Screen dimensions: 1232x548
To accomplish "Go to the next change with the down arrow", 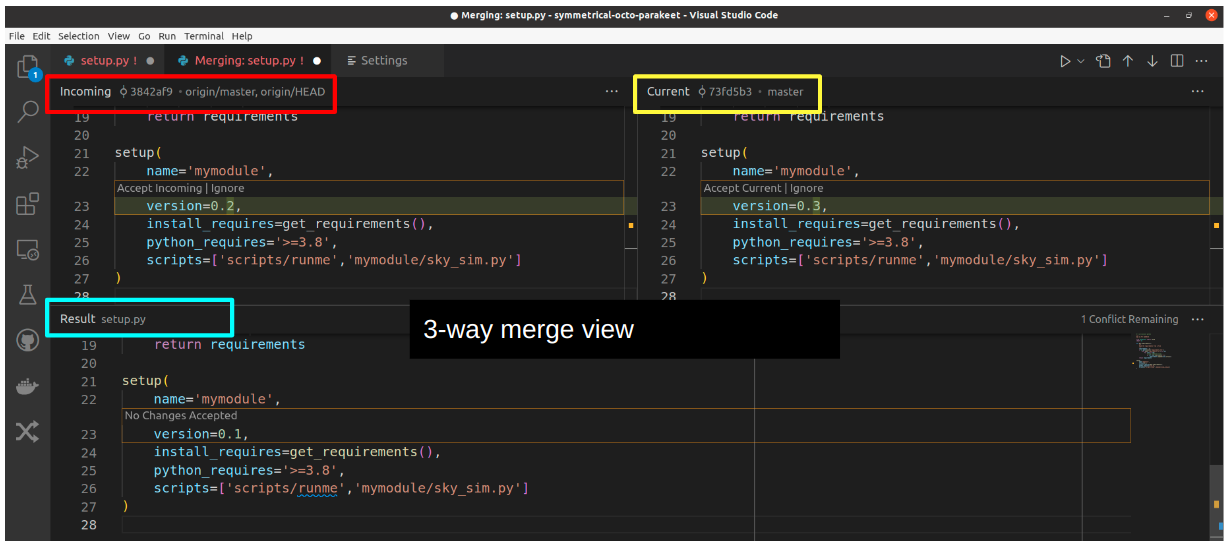I will [1152, 61].
